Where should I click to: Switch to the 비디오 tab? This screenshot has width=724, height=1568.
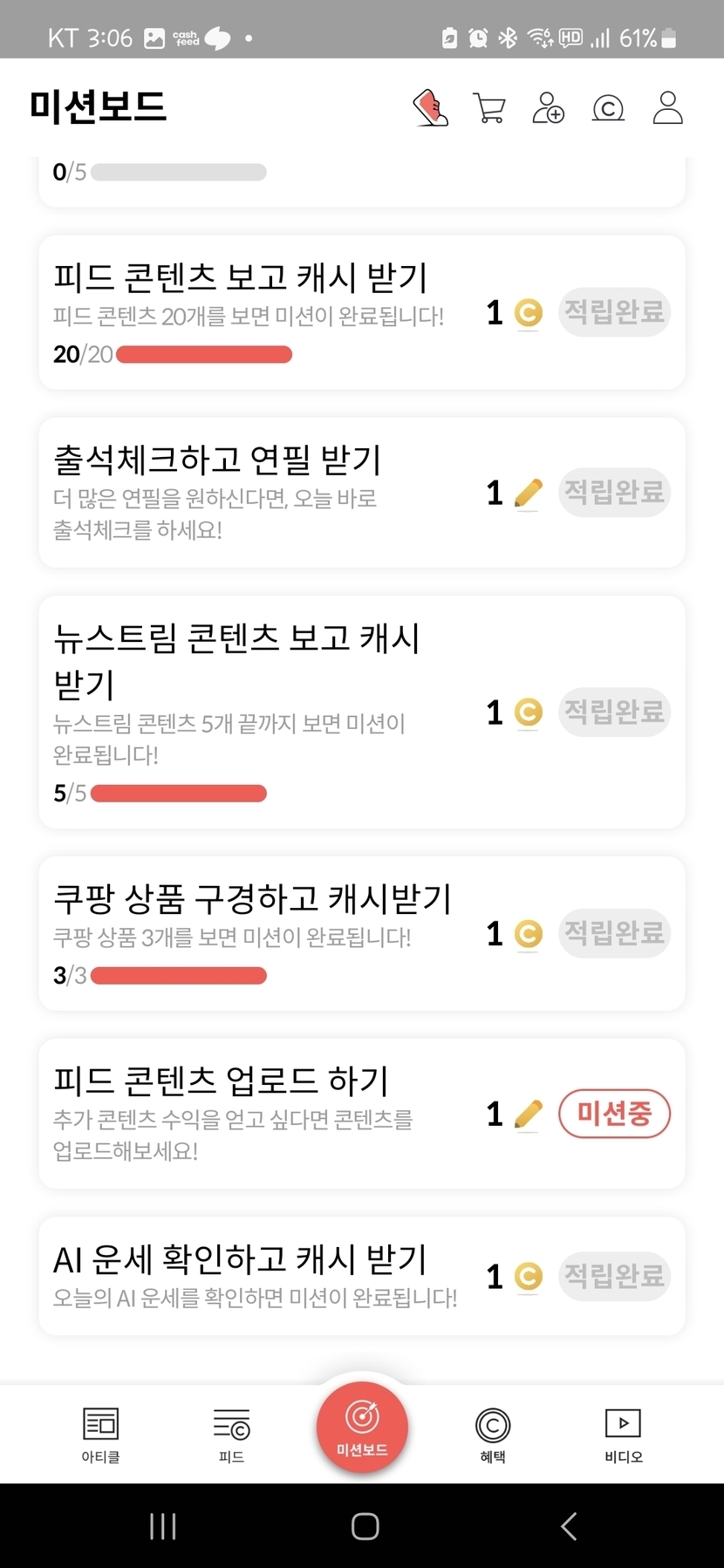click(623, 1434)
